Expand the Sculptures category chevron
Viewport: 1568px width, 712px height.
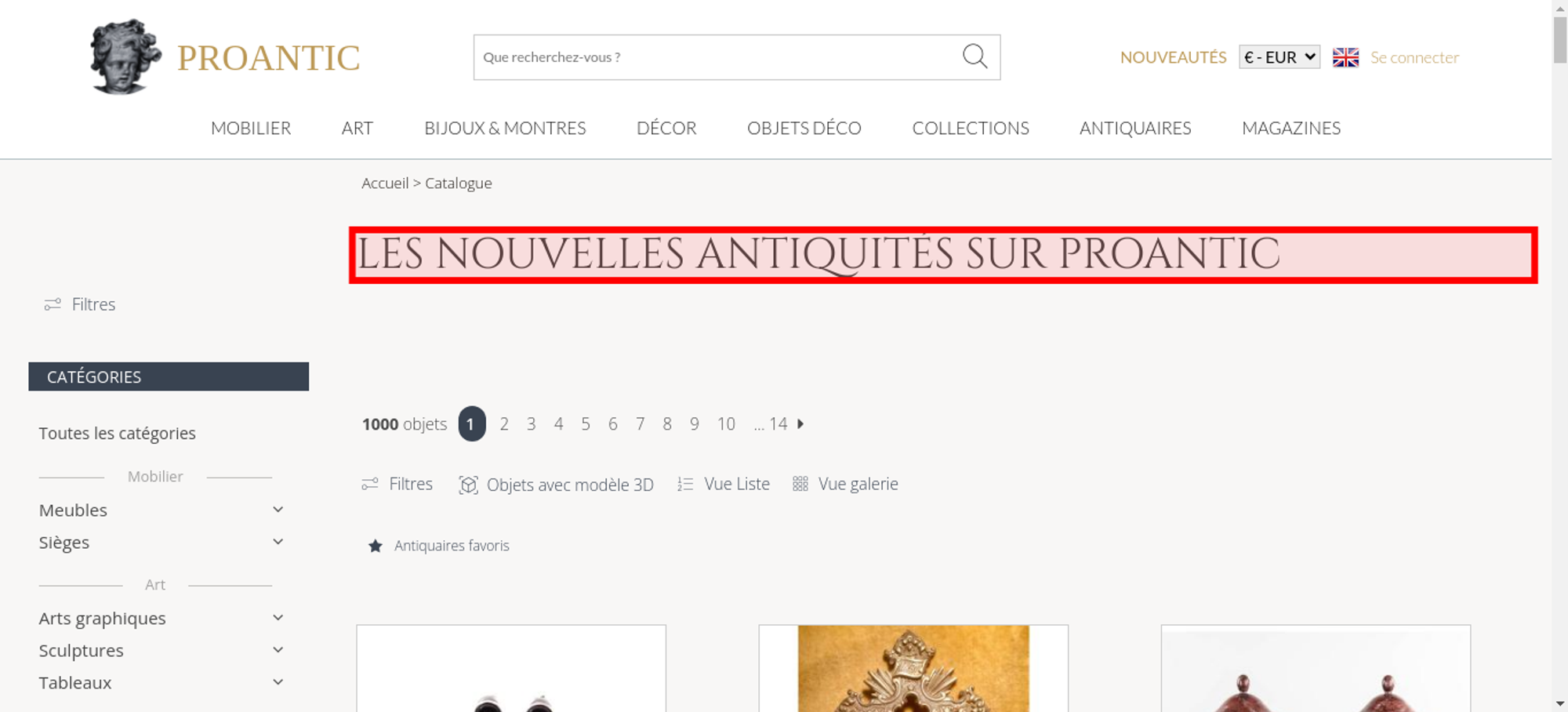coord(278,650)
